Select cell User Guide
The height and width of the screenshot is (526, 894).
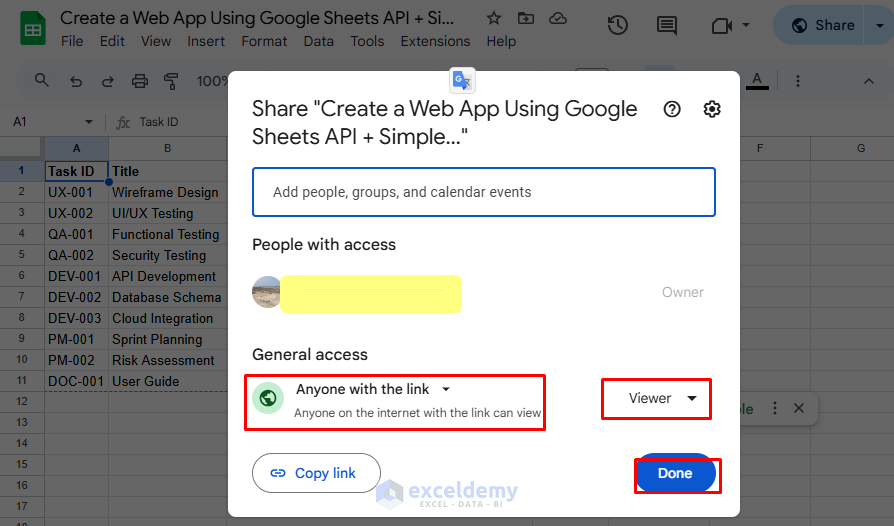[168, 382]
